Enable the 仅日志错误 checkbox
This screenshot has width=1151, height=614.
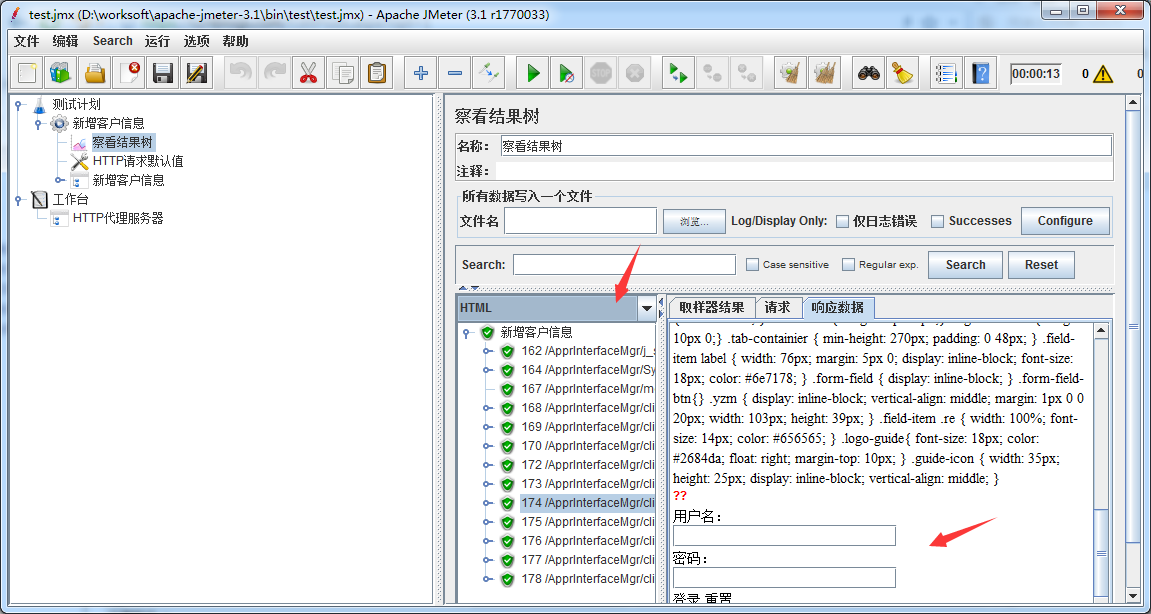843,221
